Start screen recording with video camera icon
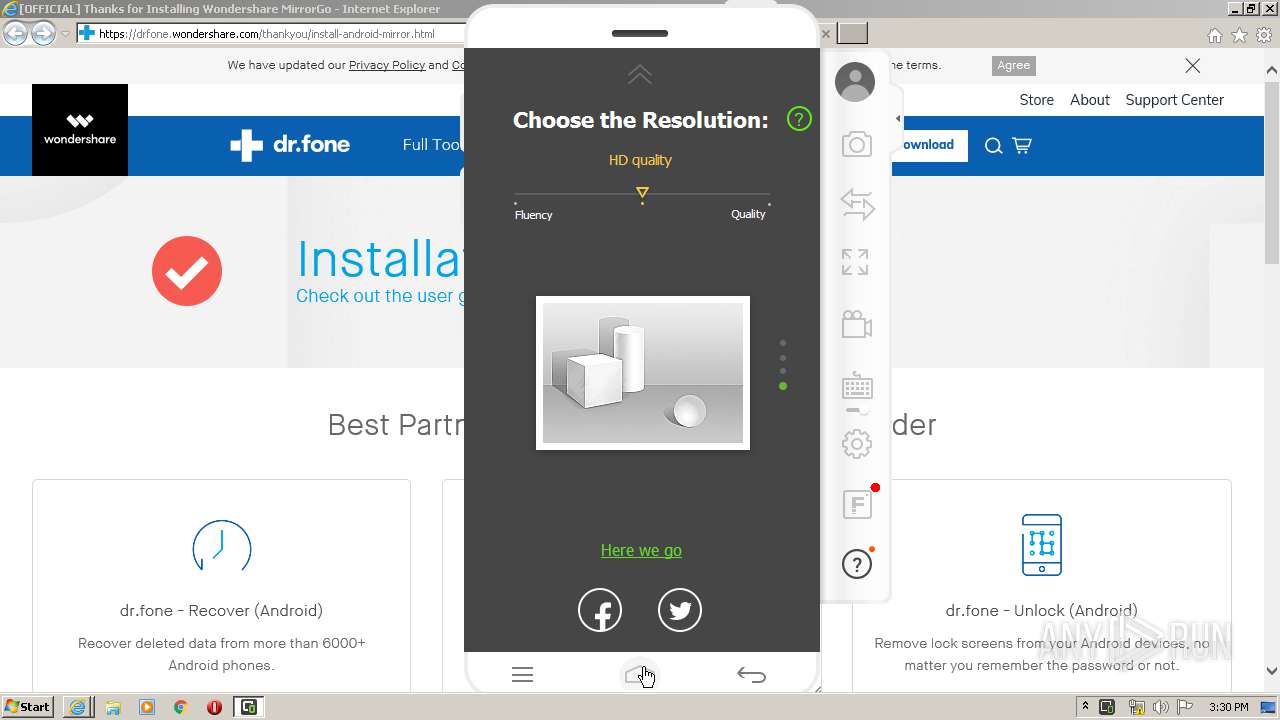The image size is (1280, 720). click(857, 324)
